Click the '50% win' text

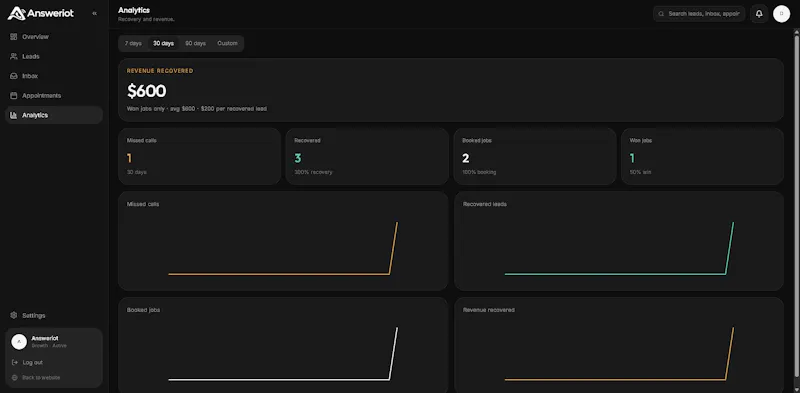tap(640, 173)
